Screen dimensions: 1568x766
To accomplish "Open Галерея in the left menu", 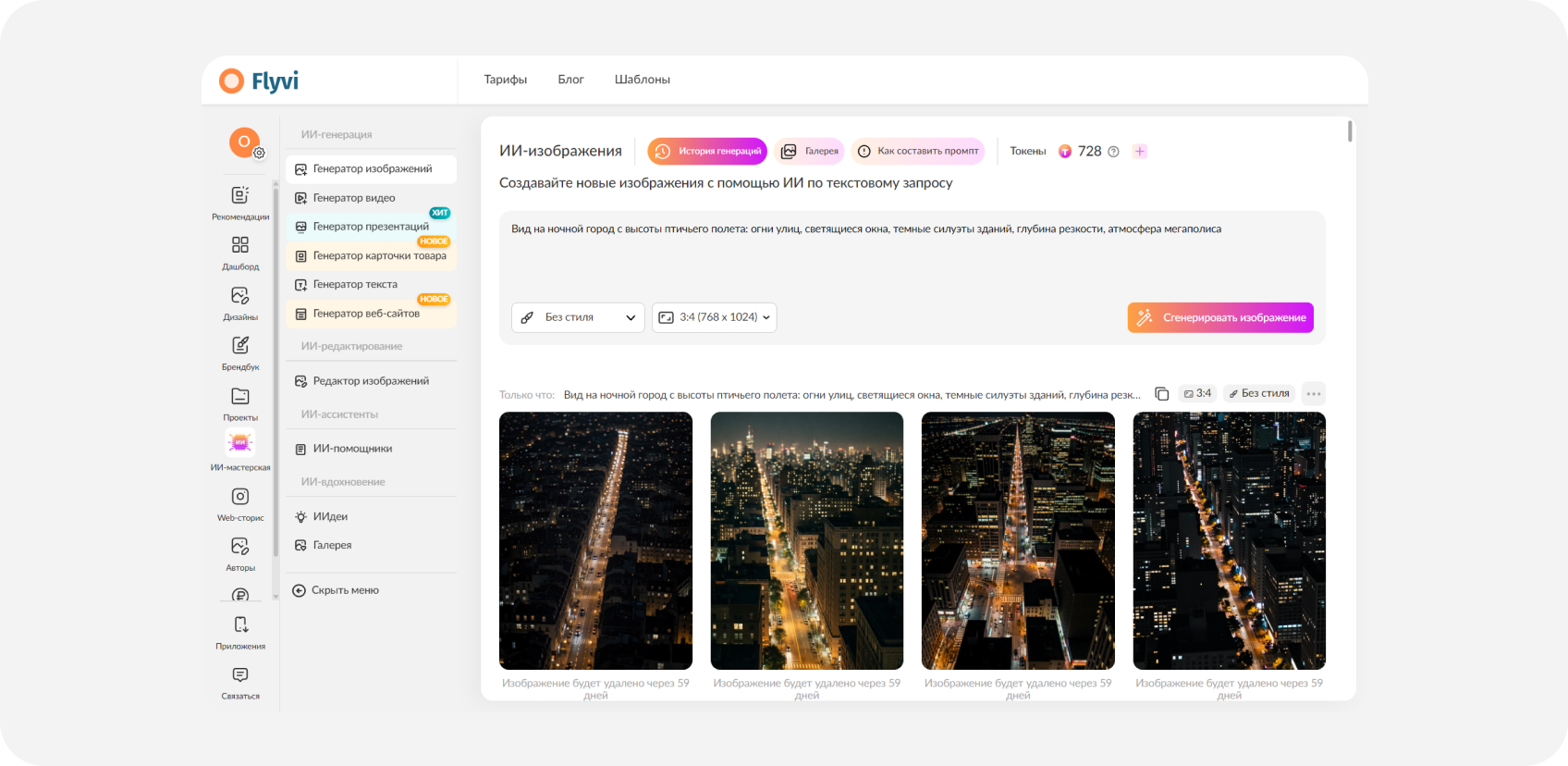I will click(372, 546).
